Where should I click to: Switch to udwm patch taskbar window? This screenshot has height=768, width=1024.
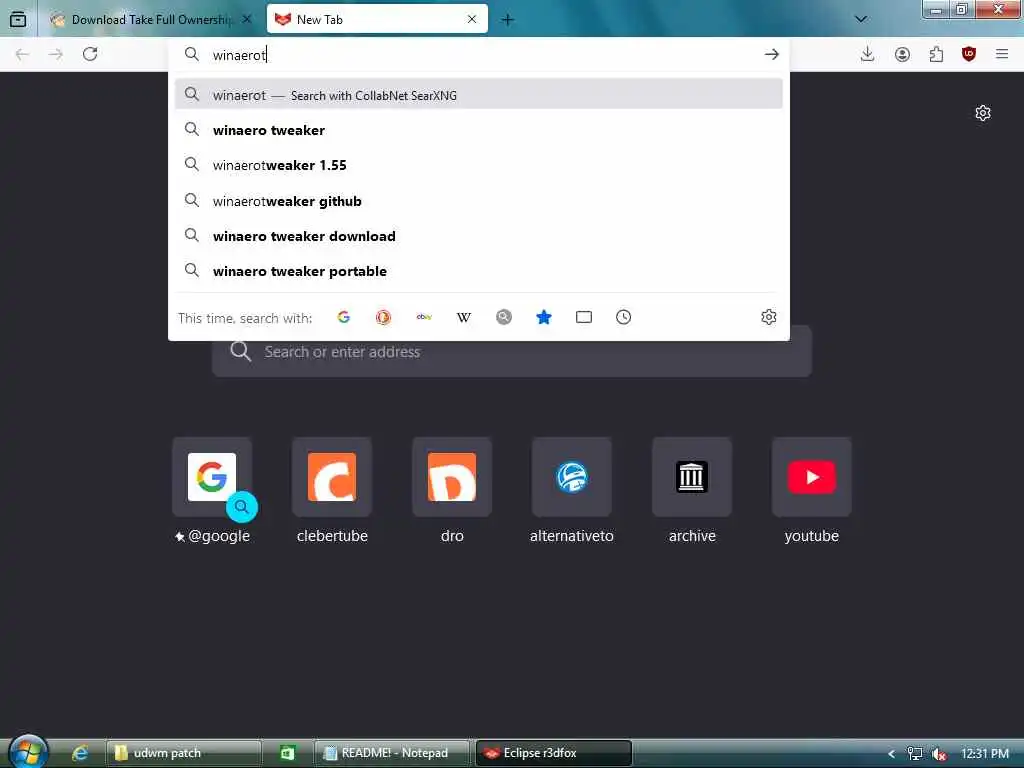point(184,753)
